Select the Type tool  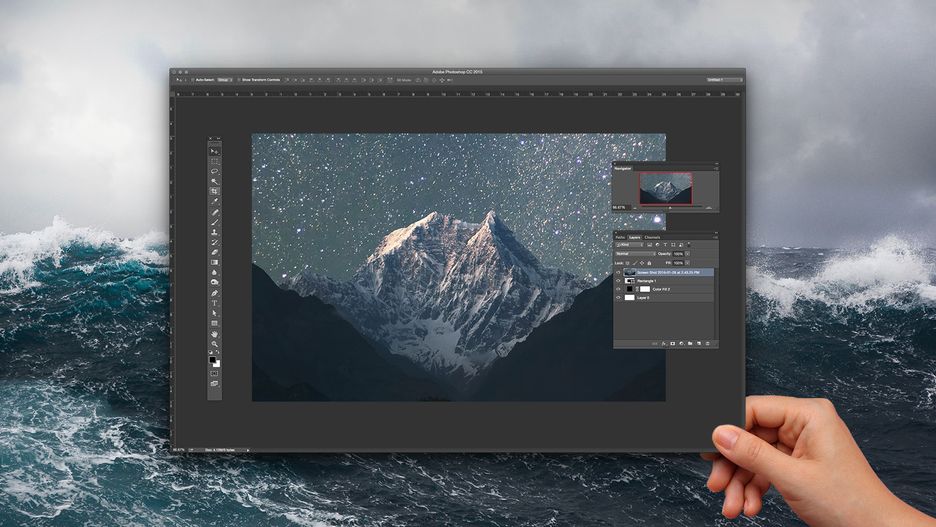pyautogui.click(x=214, y=303)
